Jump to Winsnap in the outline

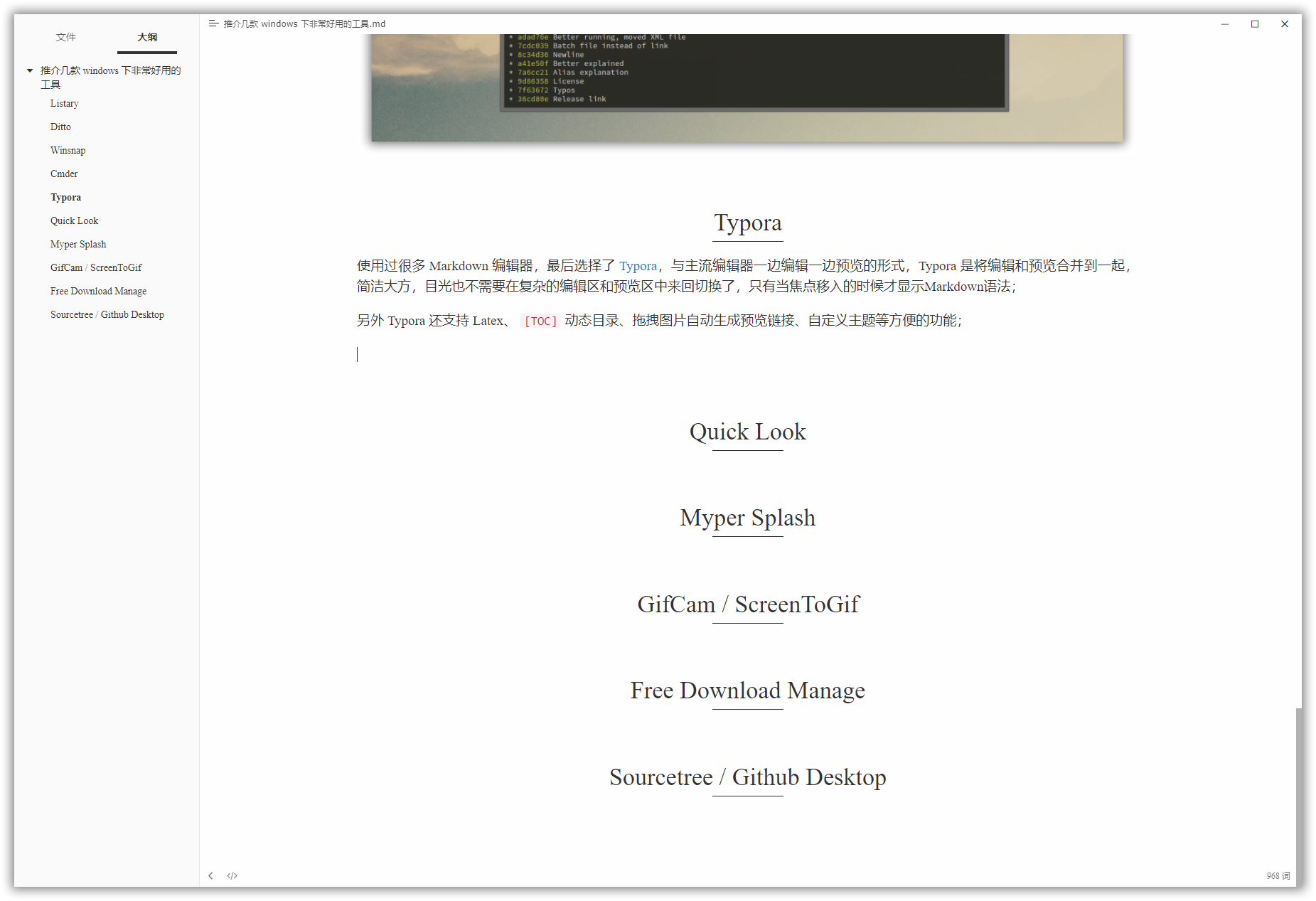68,150
